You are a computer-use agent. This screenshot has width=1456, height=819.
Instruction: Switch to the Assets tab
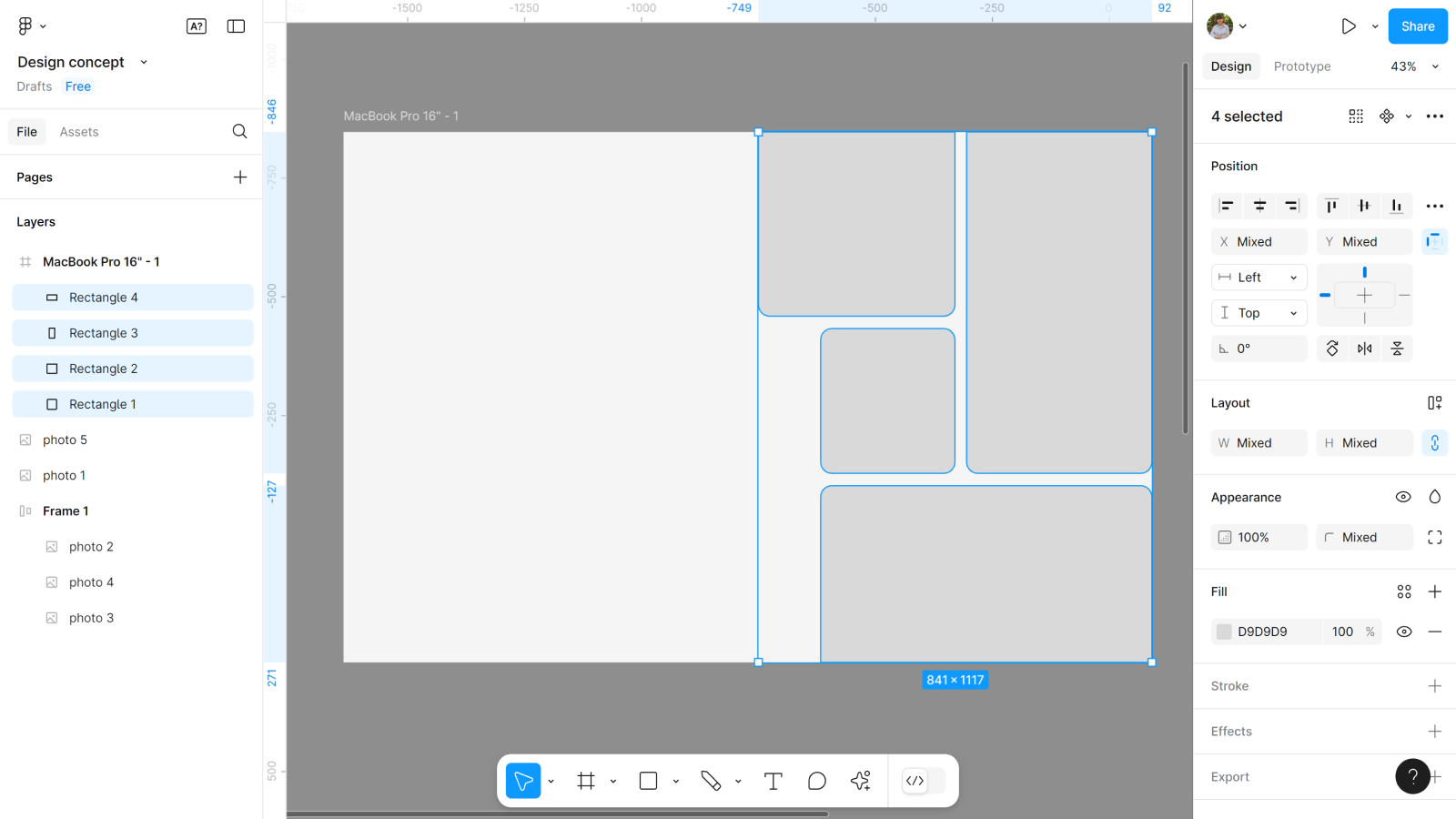click(79, 132)
